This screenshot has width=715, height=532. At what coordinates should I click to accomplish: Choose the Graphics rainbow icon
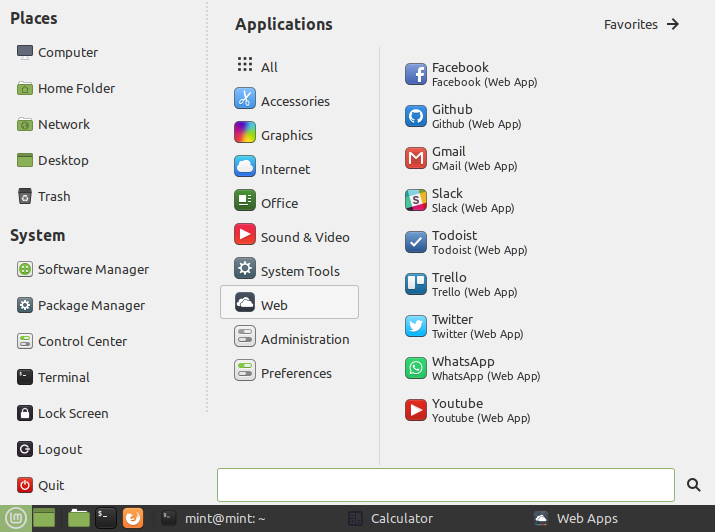(245, 132)
